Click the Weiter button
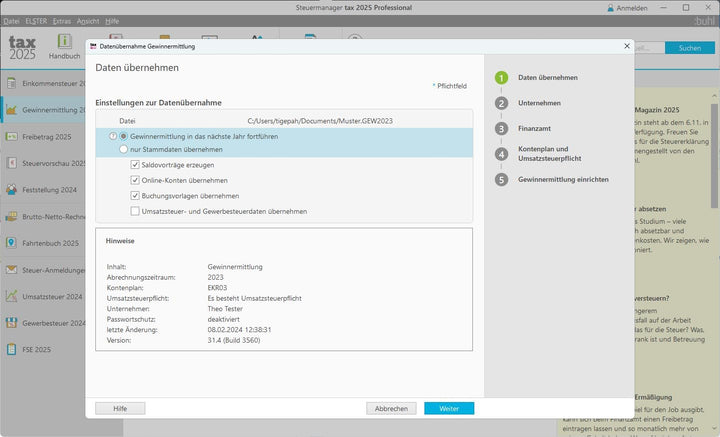The image size is (720, 437). click(449, 408)
